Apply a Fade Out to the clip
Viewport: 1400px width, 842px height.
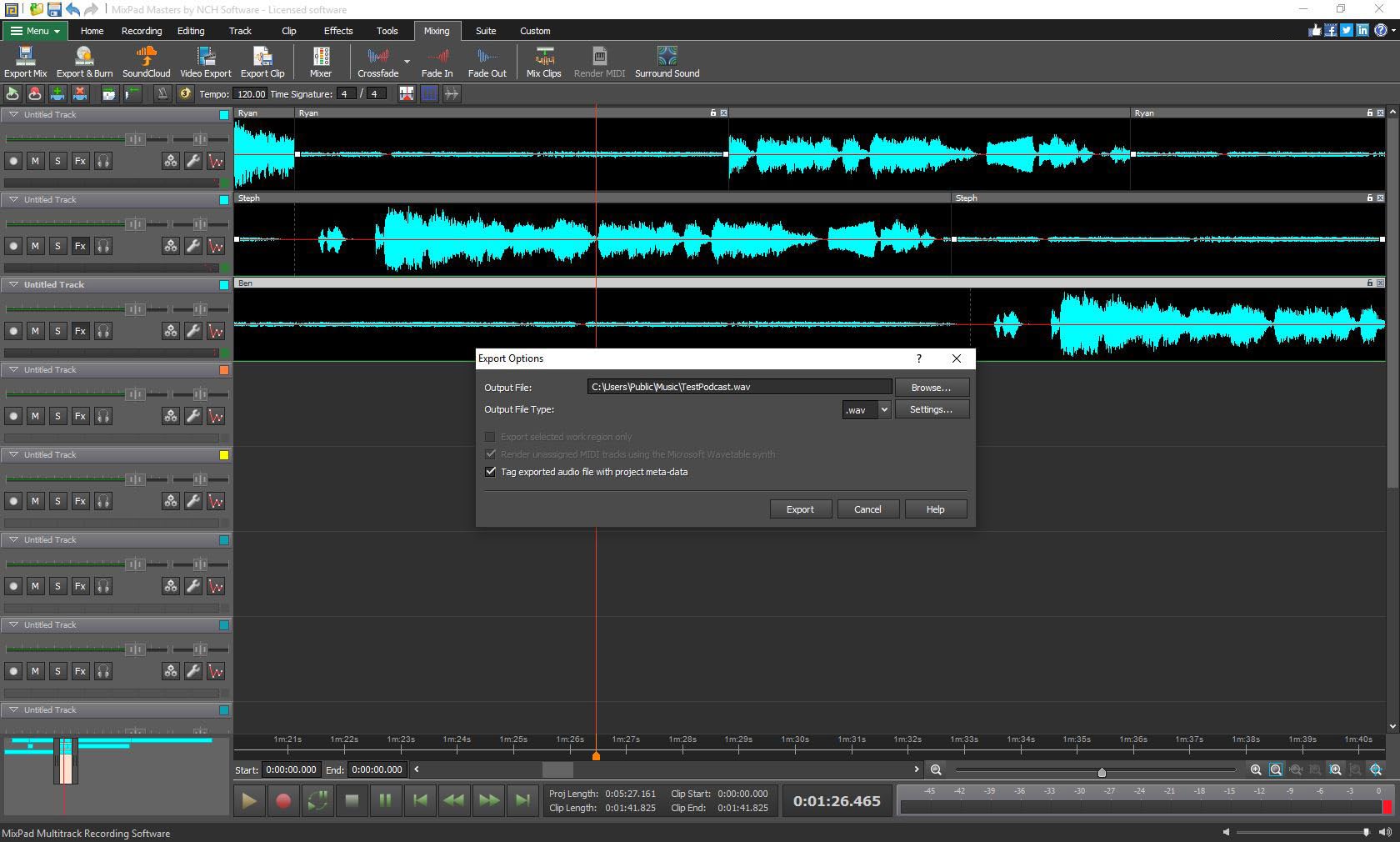tap(487, 61)
